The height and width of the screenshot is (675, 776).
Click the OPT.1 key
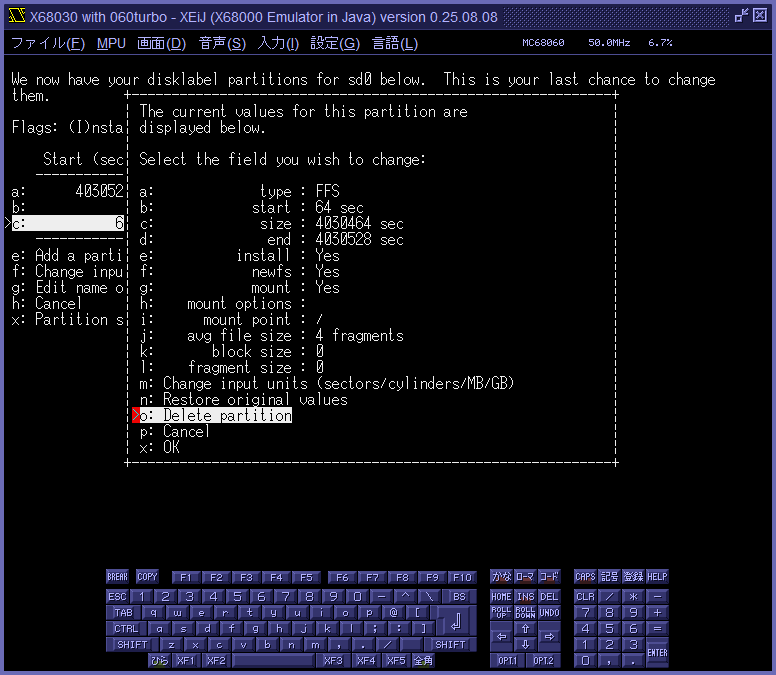click(507, 660)
